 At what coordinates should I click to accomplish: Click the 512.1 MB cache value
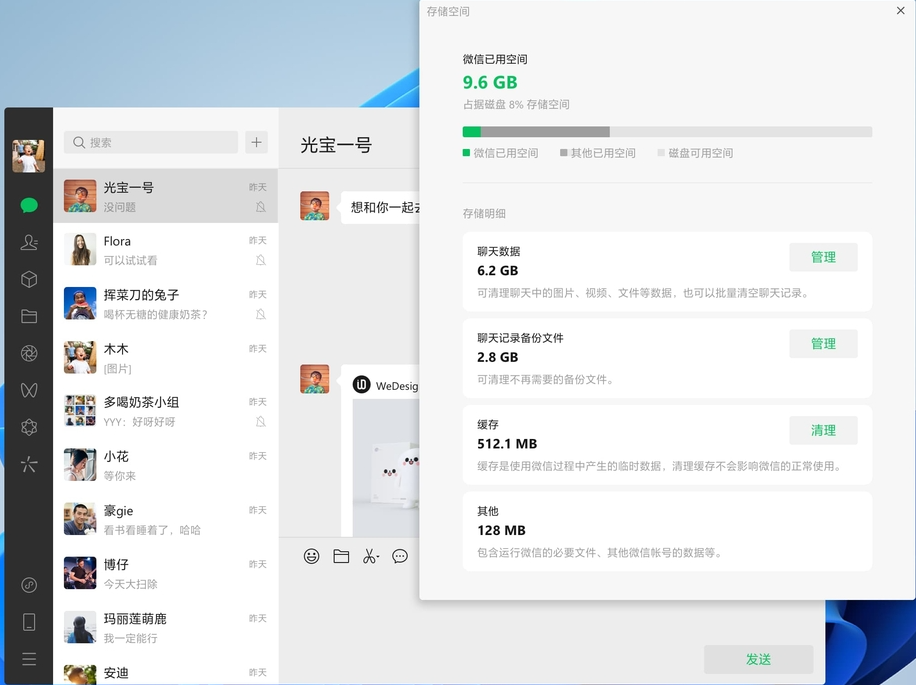coord(506,444)
